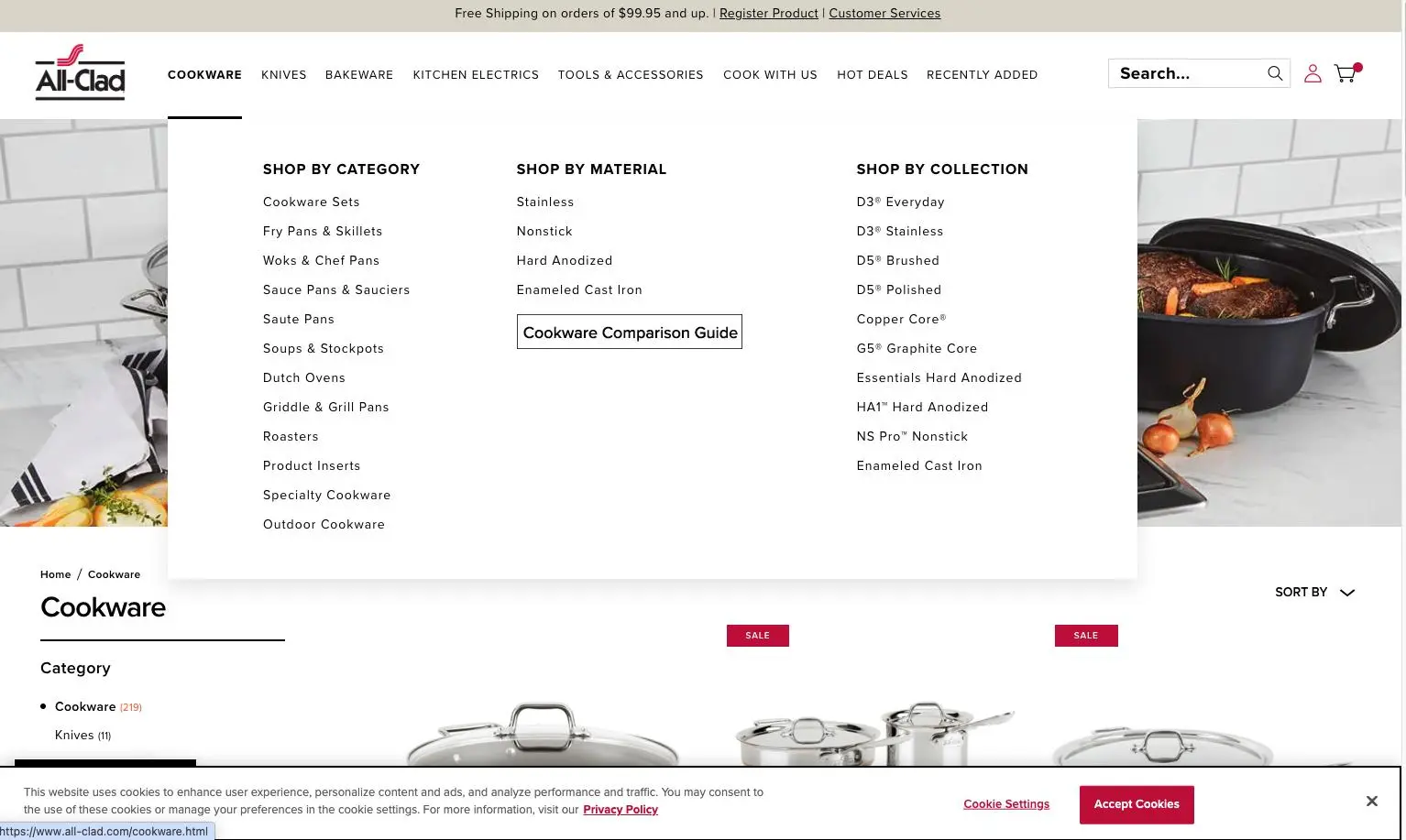Click the All-Clad logo
This screenshot has height=840, width=1406.
tap(80, 73)
